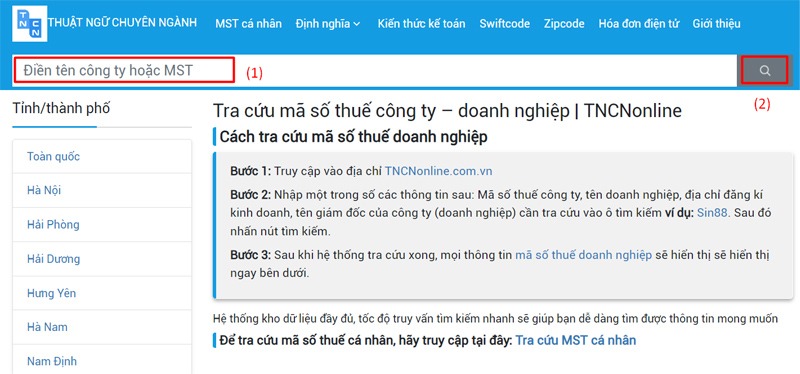Click the heading Cách tra cứu mã số thuế doanh nghiệp

coord(353,137)
